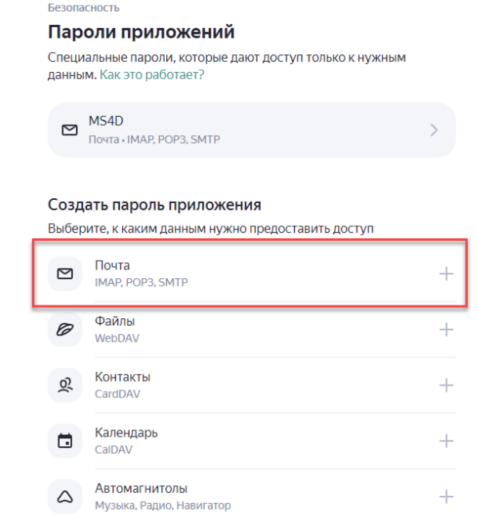Add Файлы WebDAV password with plus
The height and width of the screenshot is (525, 478).
tap(446, 330)
